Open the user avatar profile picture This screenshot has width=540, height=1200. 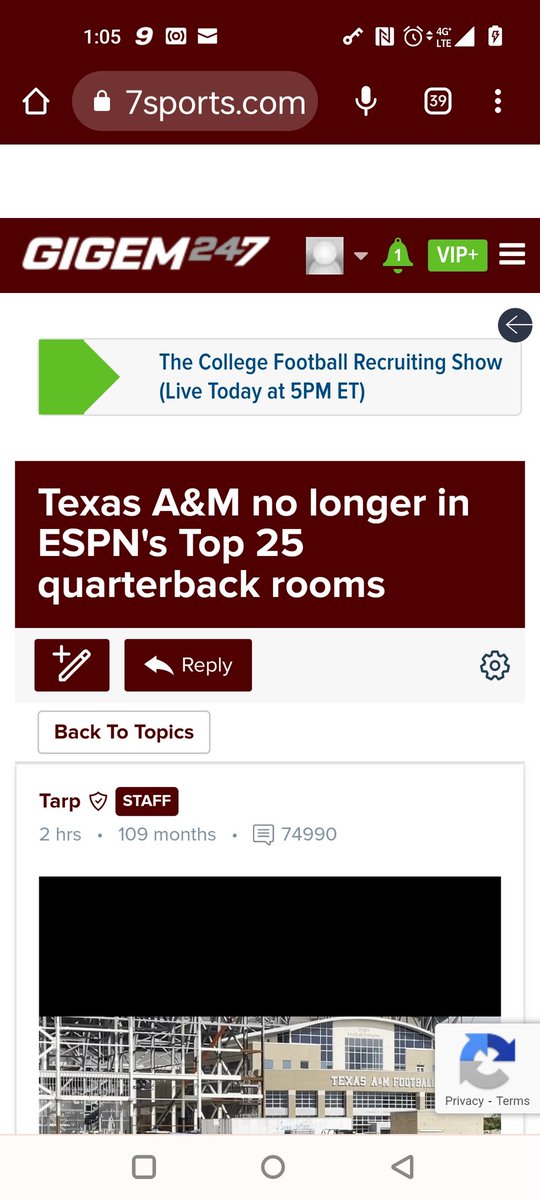(324, 256)
